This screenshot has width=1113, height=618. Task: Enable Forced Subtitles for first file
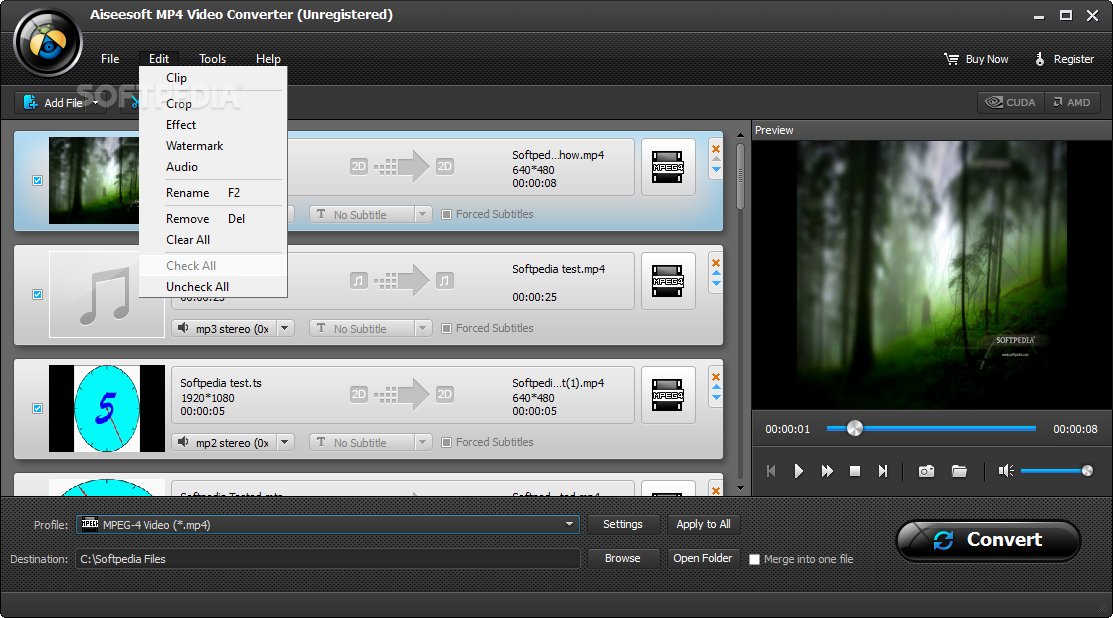[446, 214]
